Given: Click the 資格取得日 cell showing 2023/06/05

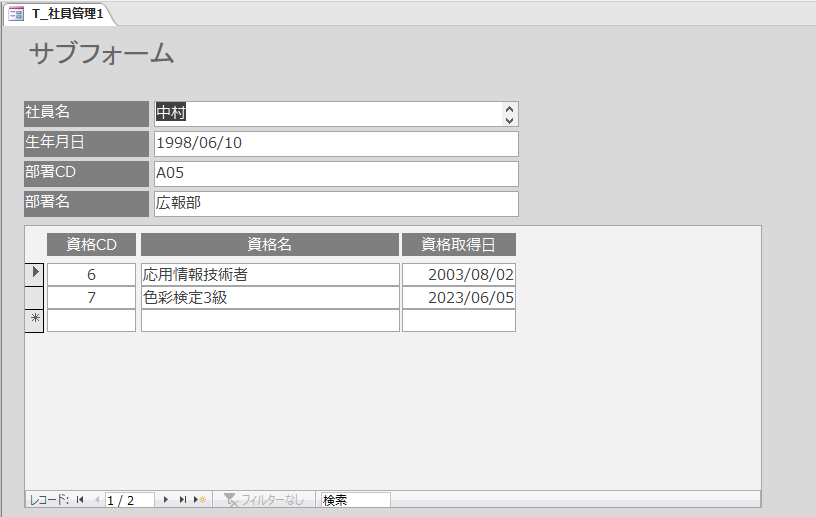Looking at the screenshot, I should (x=459, y=297).
